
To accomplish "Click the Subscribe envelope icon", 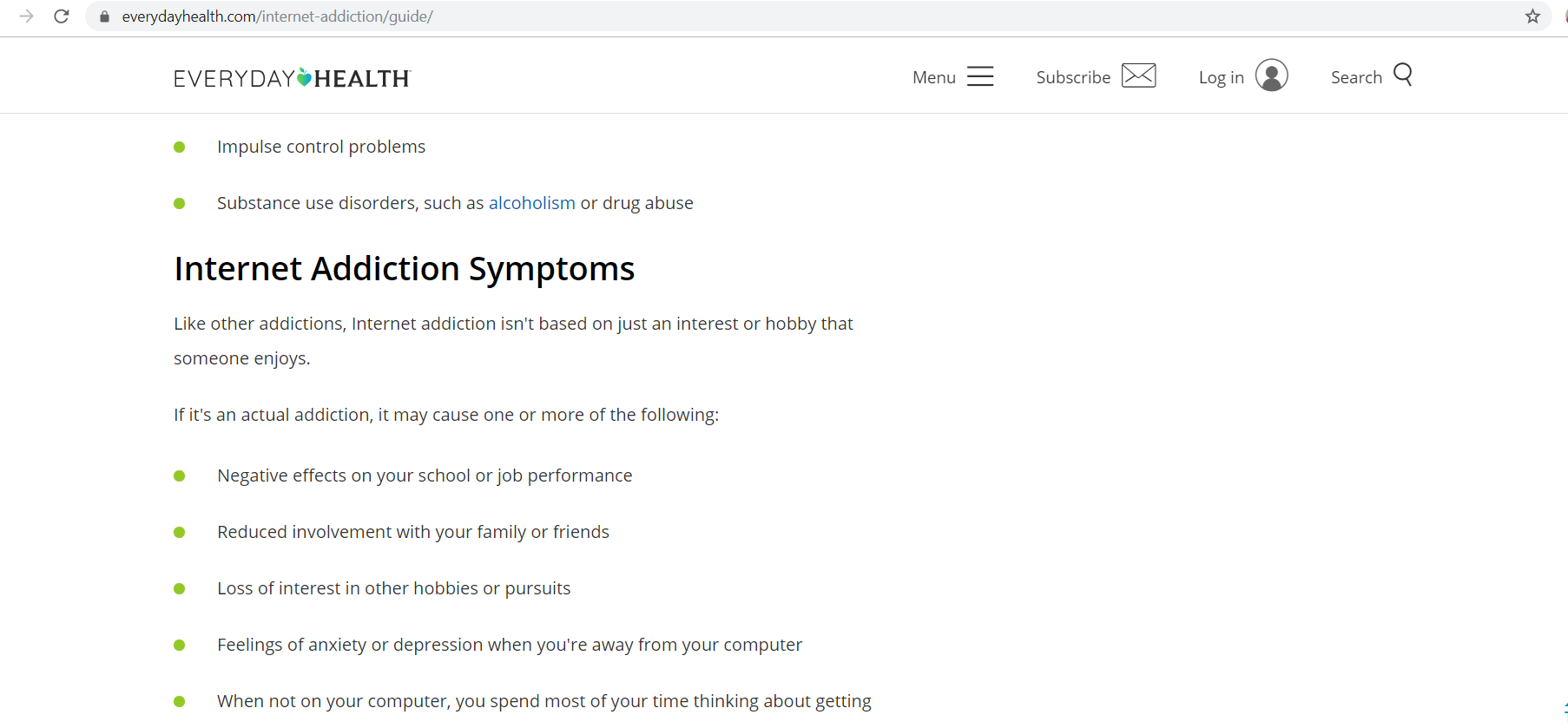I will [1138, 75].
